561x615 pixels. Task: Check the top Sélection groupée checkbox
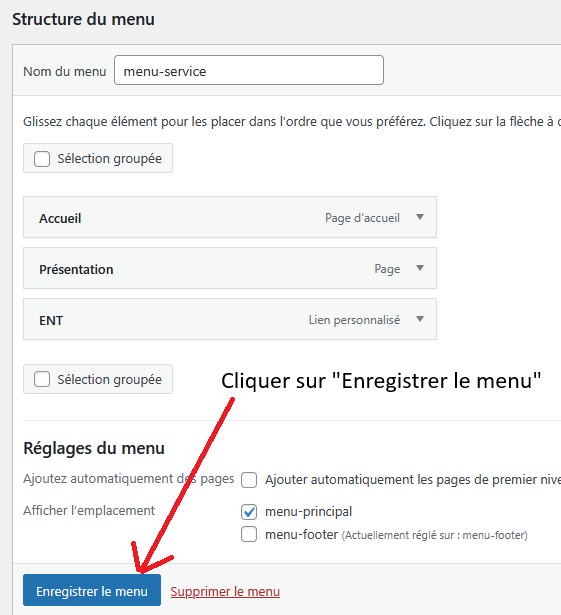click(42, 159)
